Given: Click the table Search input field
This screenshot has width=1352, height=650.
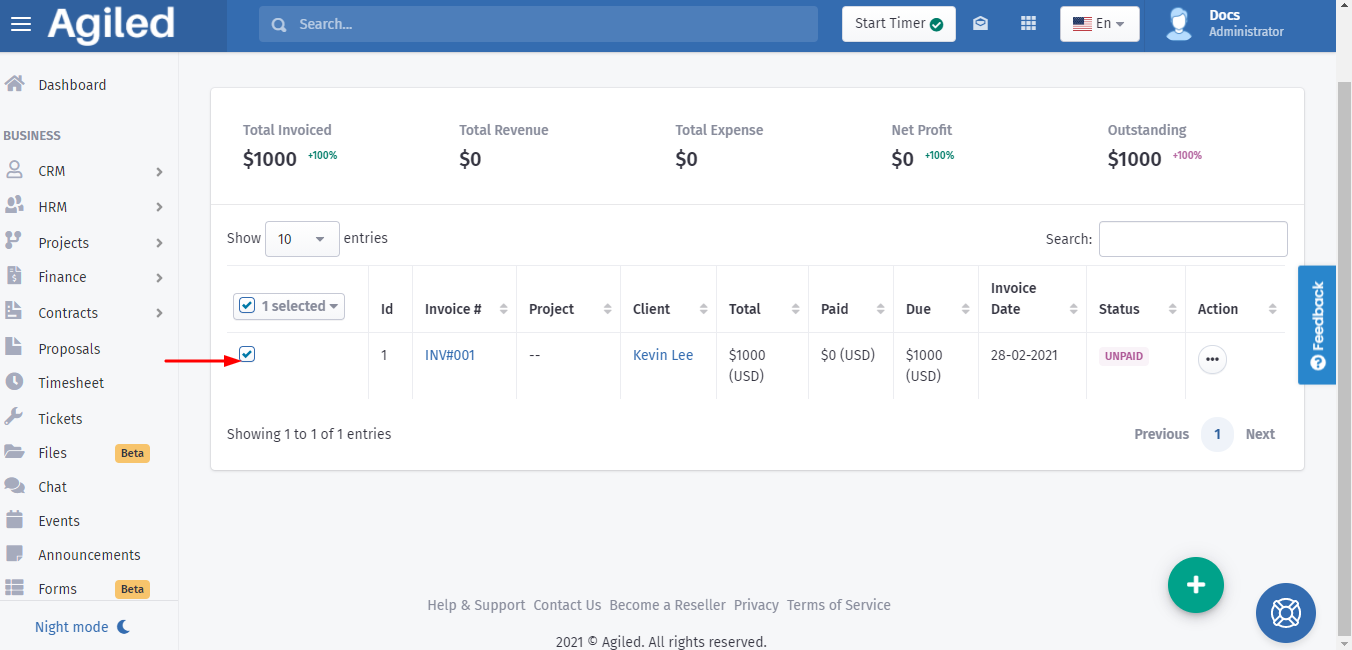Looking at the screenshot, I should (1193, 239).
